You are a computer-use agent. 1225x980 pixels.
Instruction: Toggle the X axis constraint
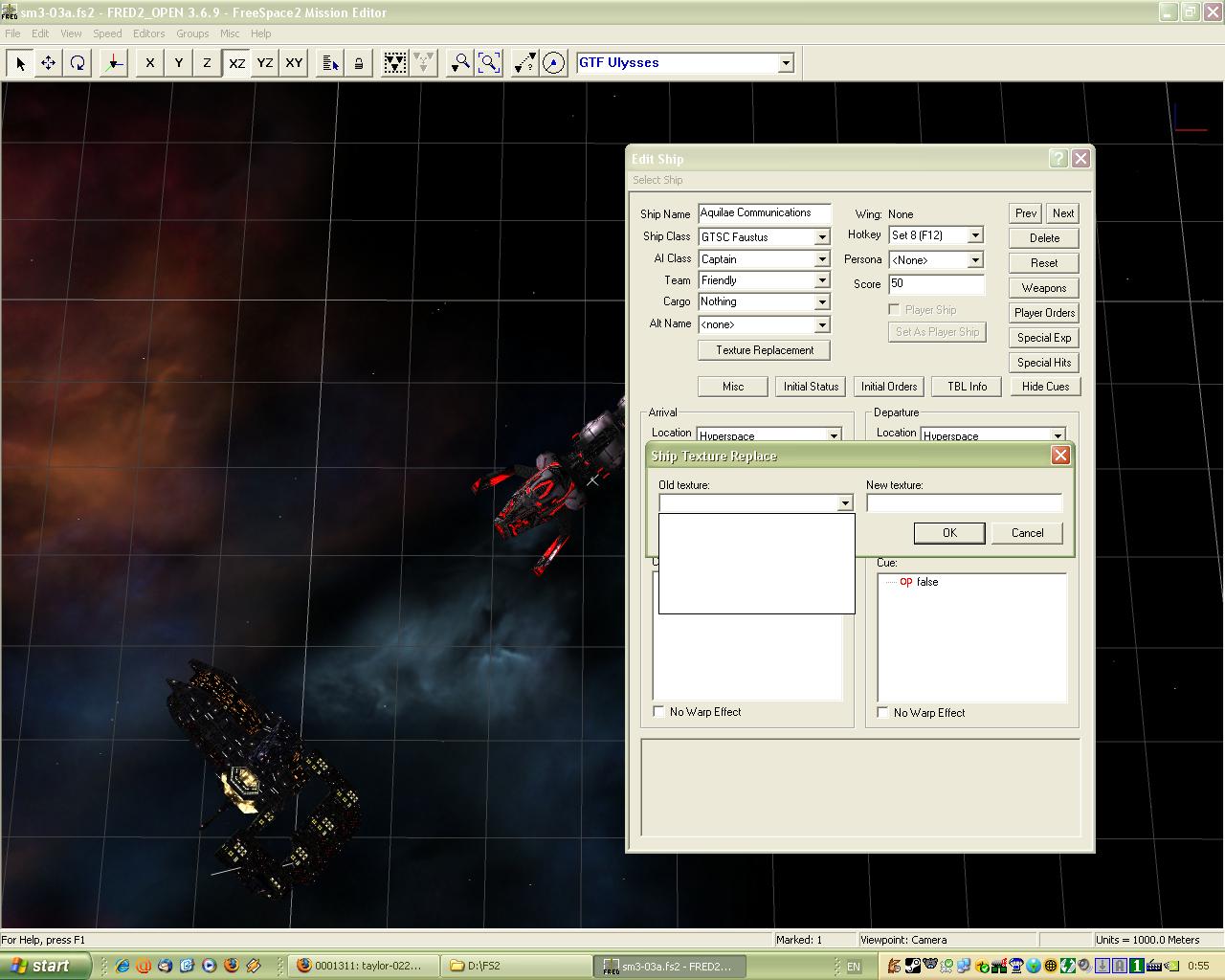tap(149, 63)
